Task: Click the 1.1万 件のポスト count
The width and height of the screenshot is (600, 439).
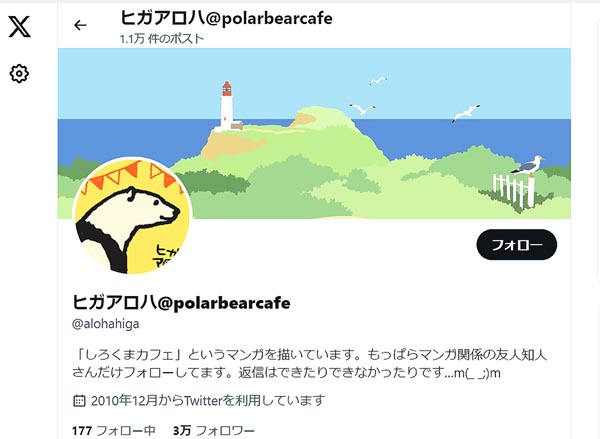Action: (x=161, y=39)
